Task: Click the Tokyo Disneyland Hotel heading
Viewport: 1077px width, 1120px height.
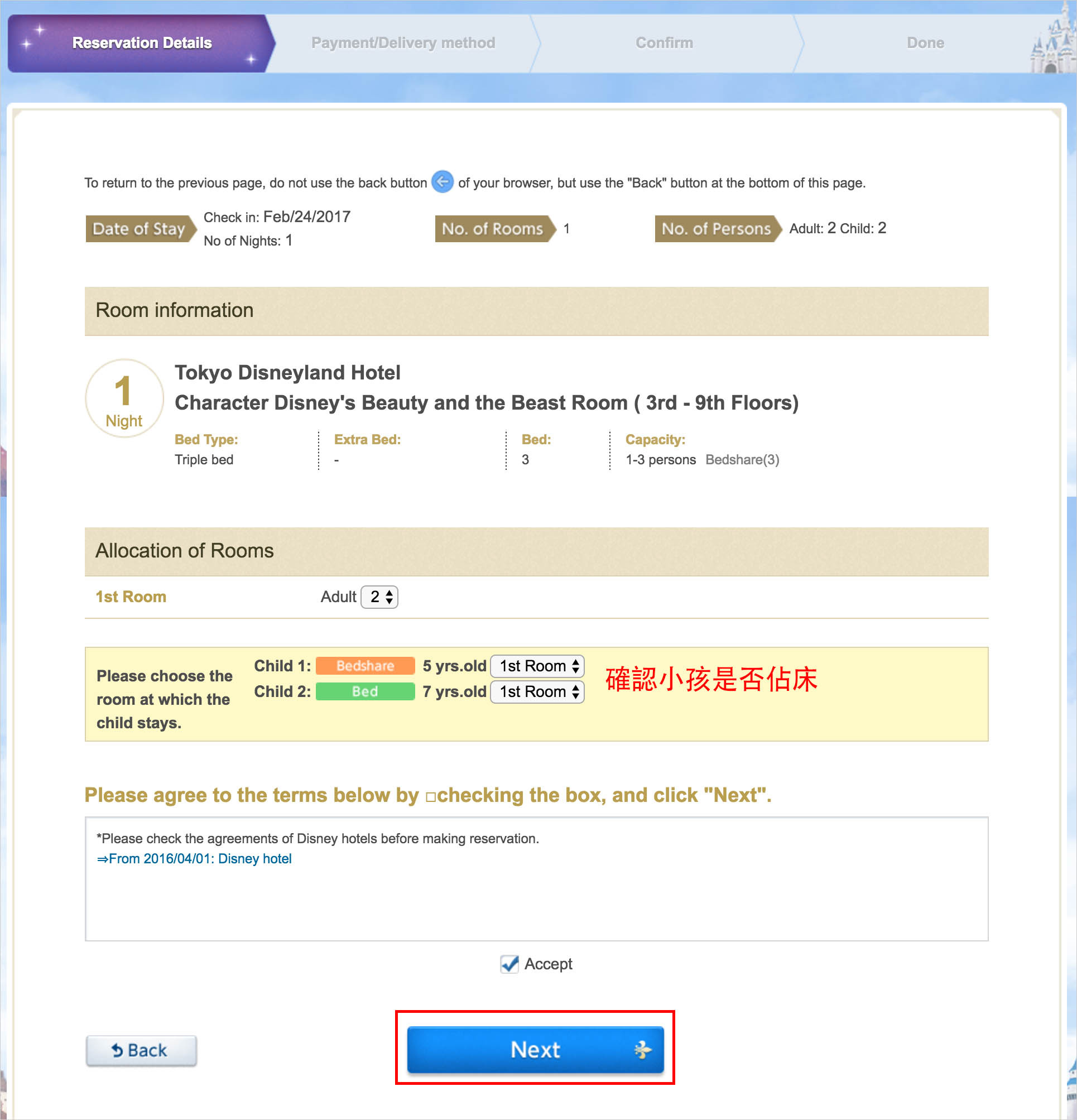Action: pyautogui.click(x=287, y=373)
